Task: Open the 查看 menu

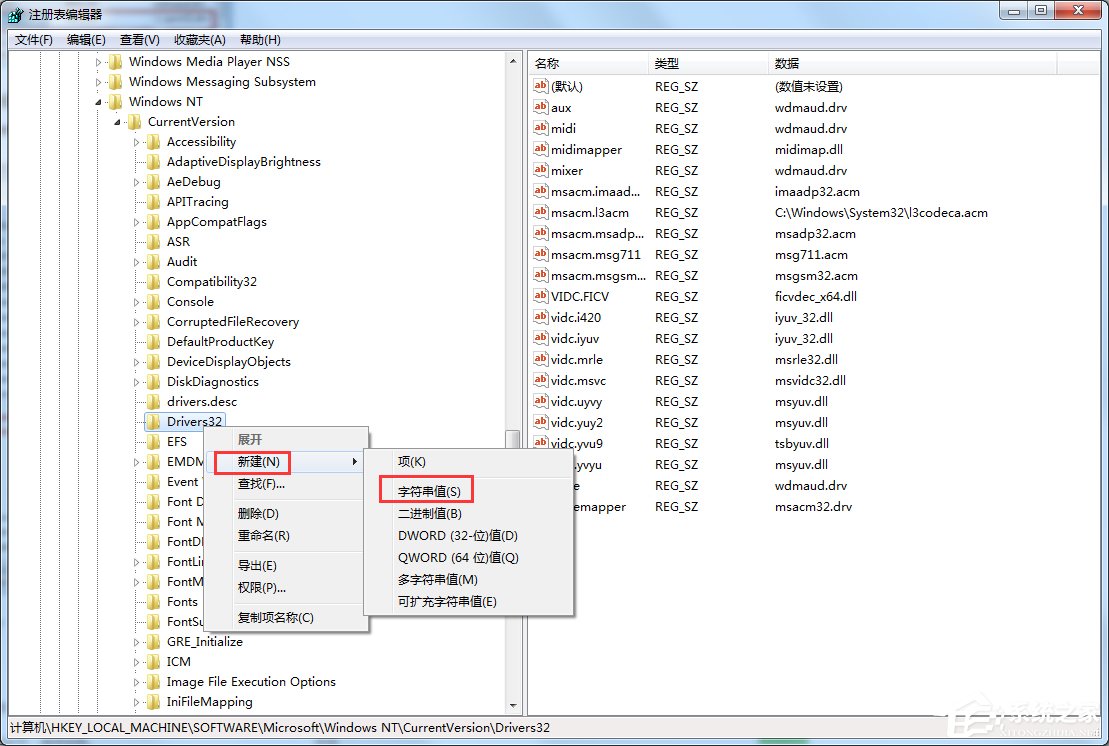Action: tap(139, 39)
